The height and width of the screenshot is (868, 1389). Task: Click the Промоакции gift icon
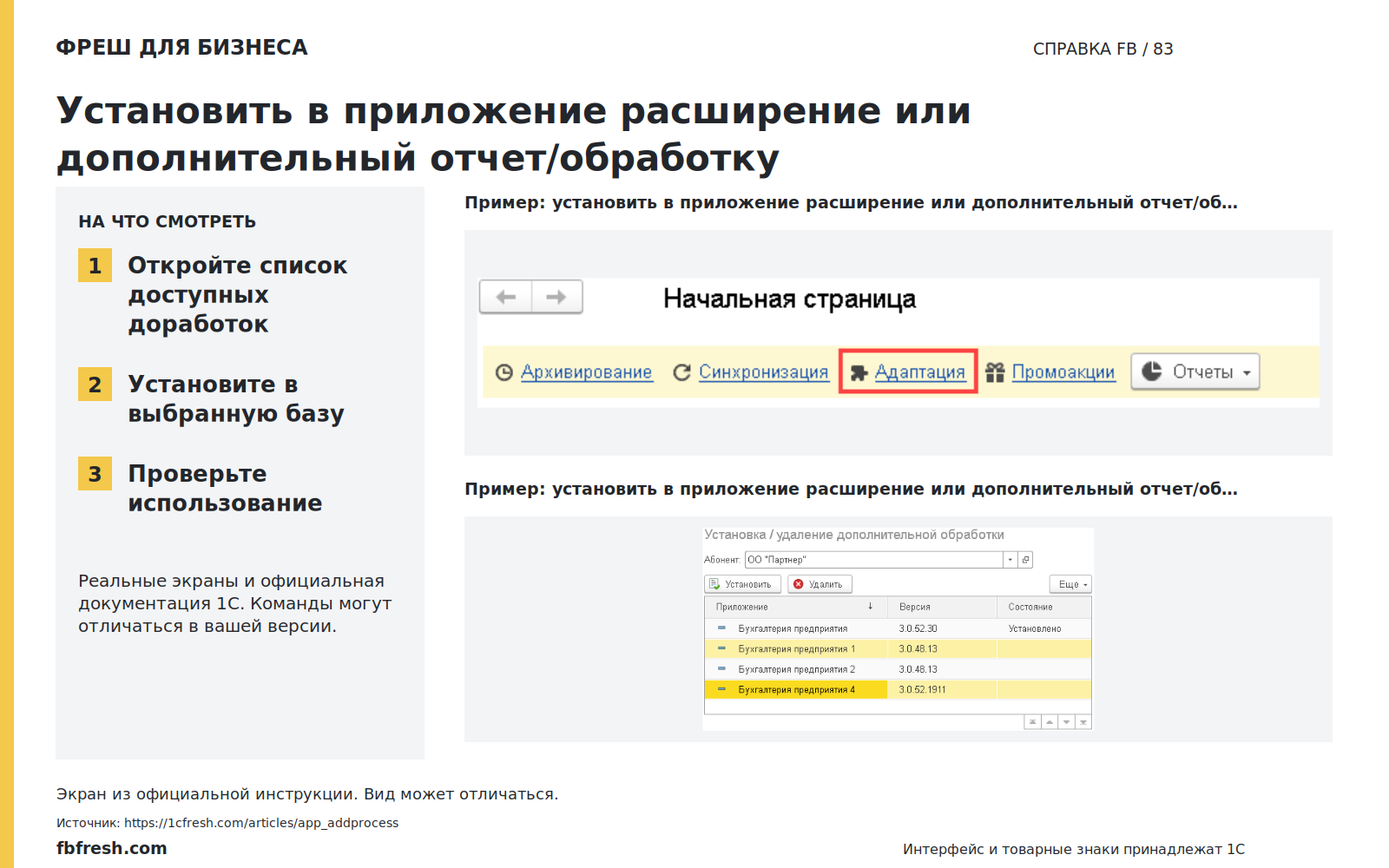coord(995,372)
